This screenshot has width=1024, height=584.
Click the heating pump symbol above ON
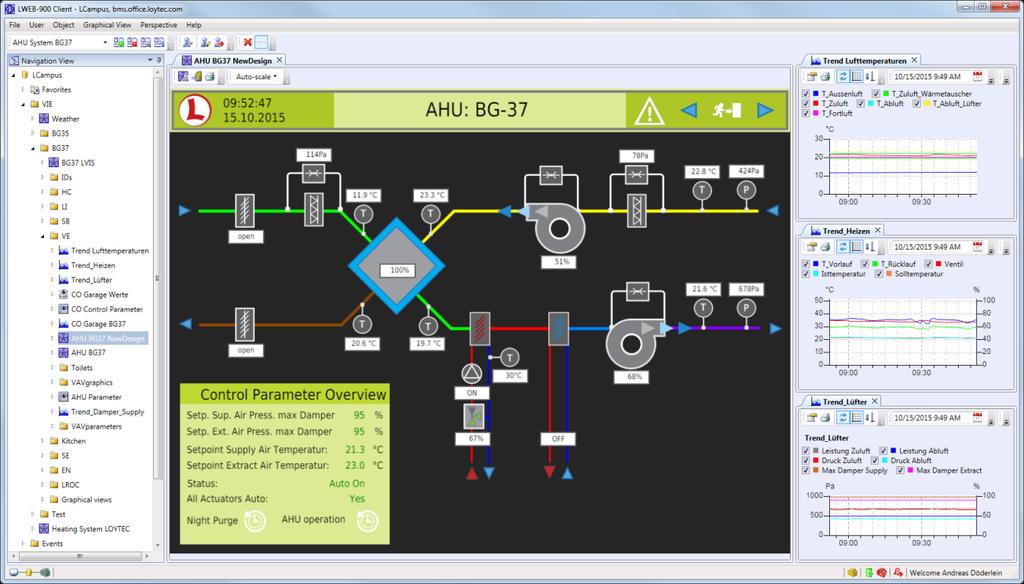472,374
